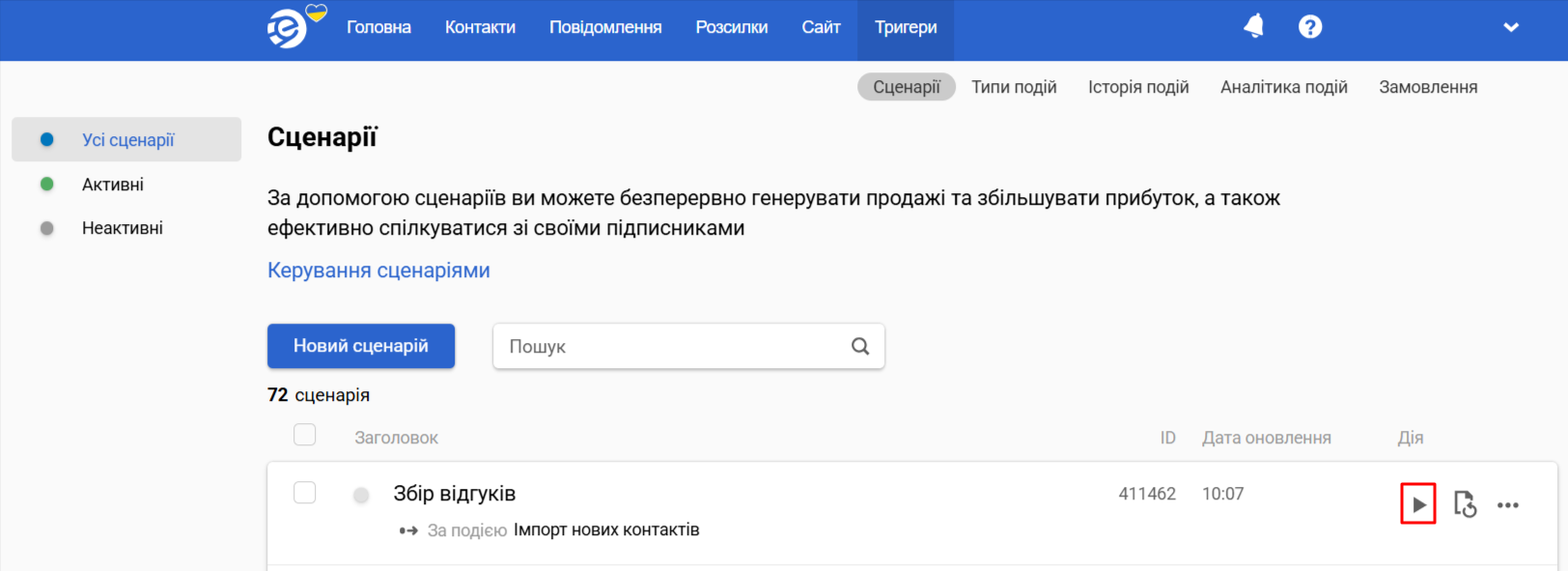Toggle the select-all checkbox in header

(x=305, y=435)
